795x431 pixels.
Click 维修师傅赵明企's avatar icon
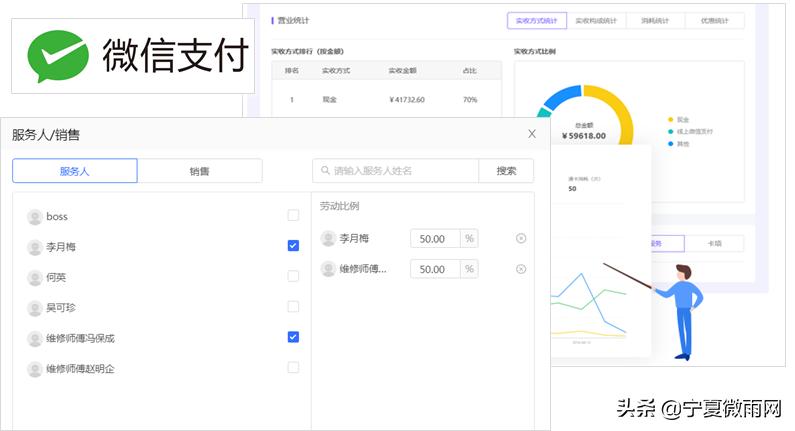pyautogui.click(x=34, y=369)
